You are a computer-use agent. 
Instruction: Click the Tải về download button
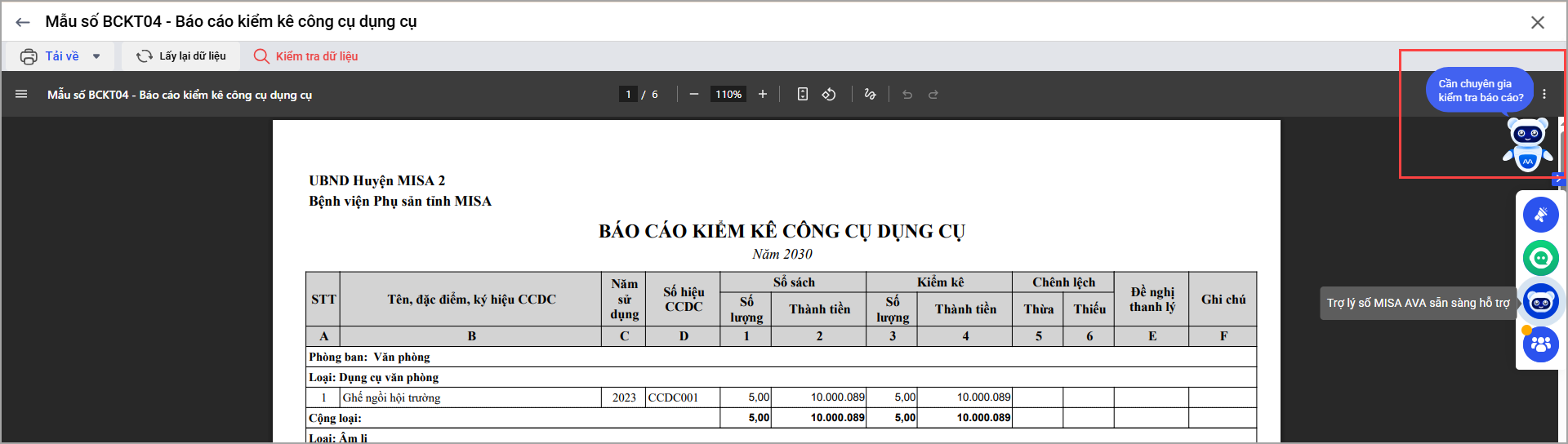[x=51, y=56]
